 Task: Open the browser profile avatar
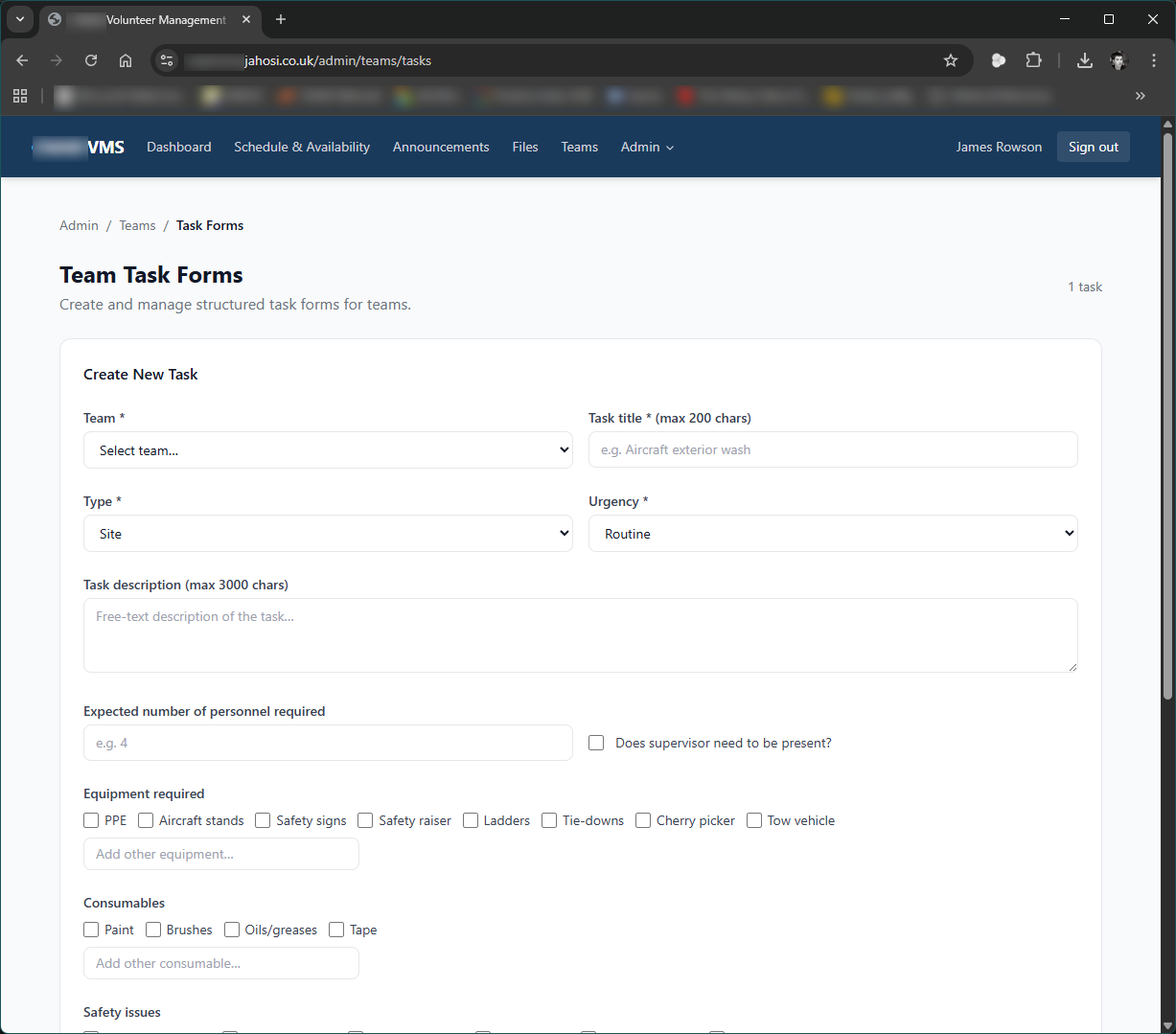(x=1118, y=60)
